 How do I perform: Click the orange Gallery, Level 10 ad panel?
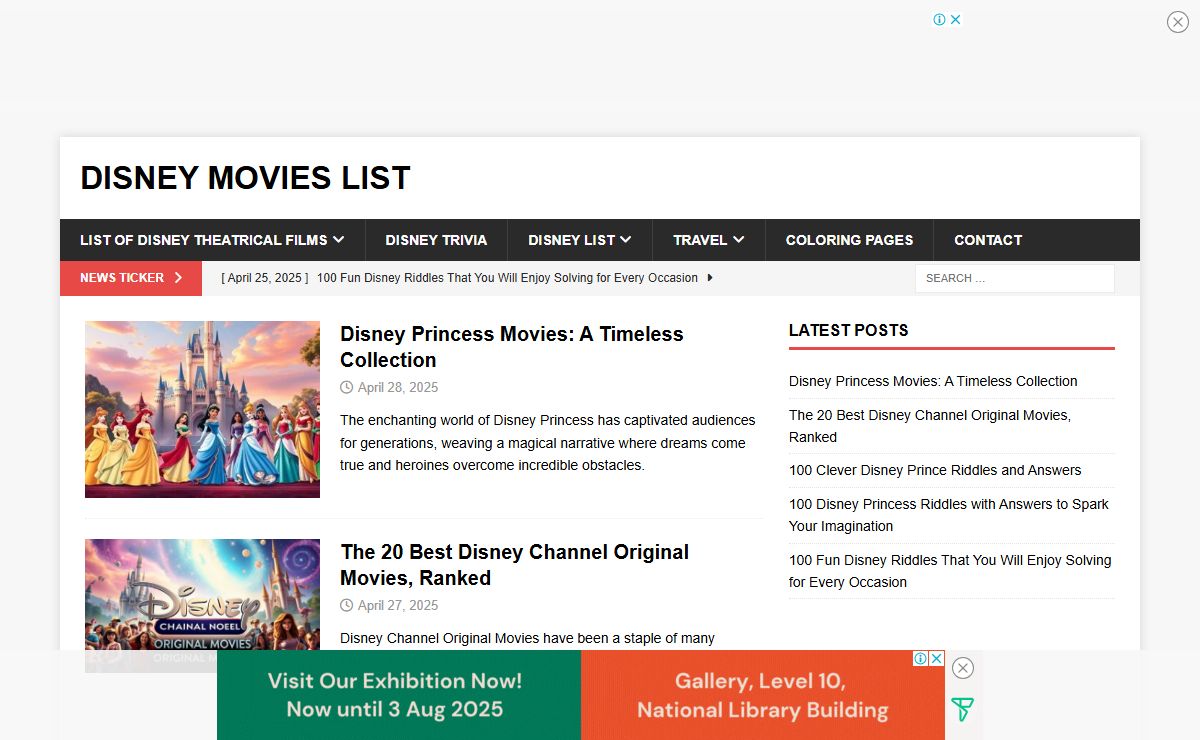tap(762, 695)
